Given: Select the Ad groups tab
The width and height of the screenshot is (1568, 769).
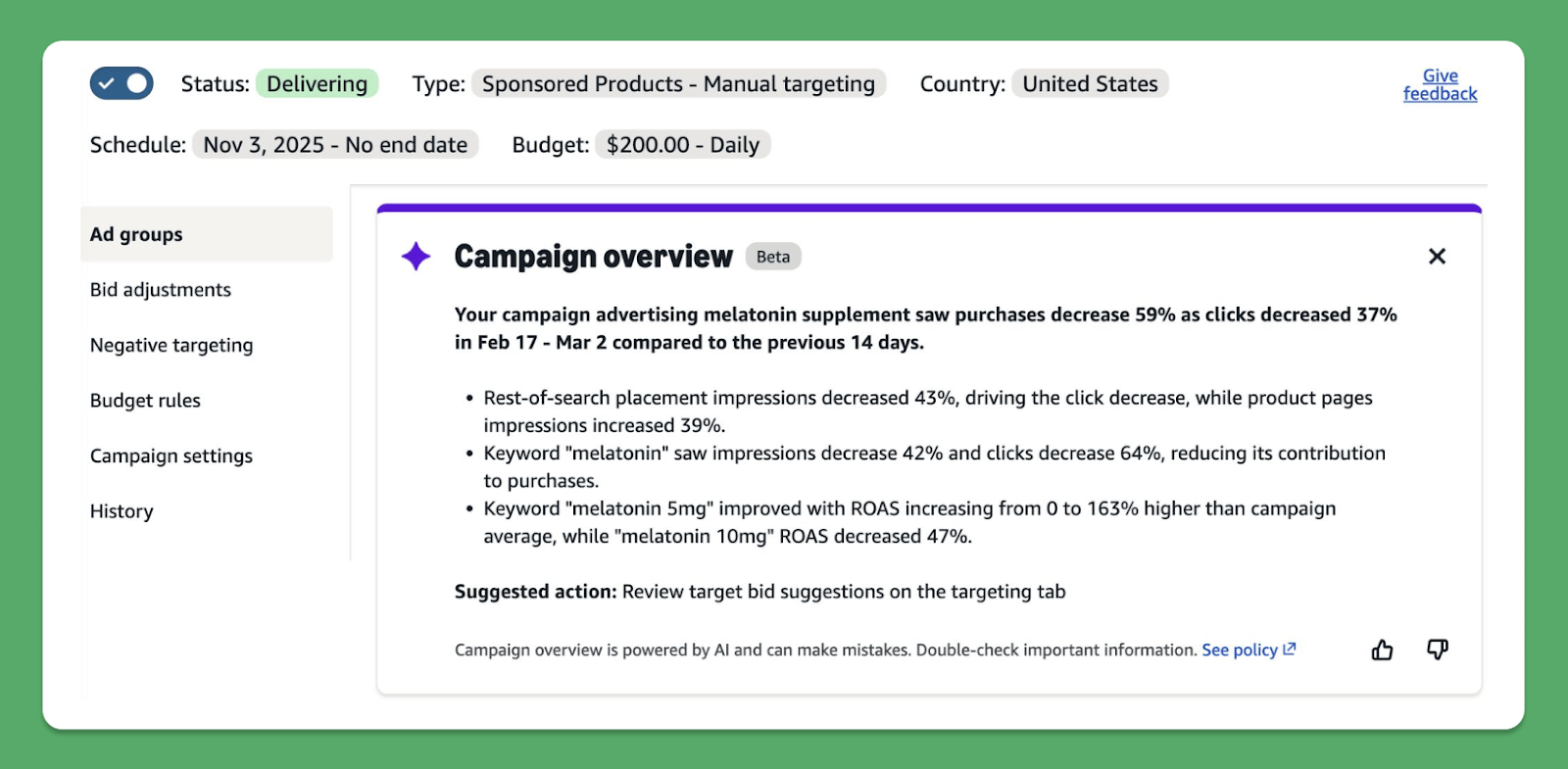Looking at the screenshot, I should click(136, 234).
